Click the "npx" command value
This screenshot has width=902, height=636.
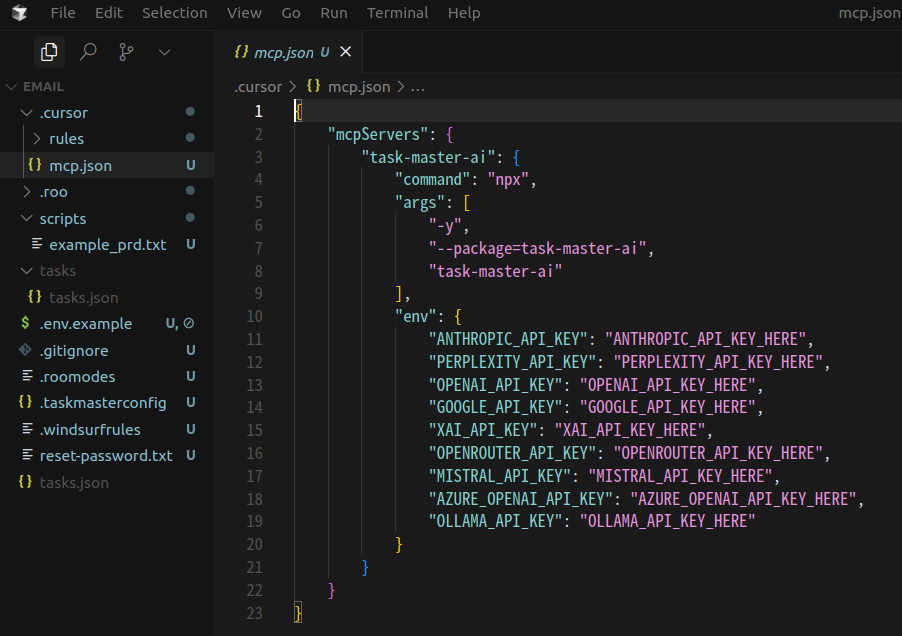coord(508,180)
